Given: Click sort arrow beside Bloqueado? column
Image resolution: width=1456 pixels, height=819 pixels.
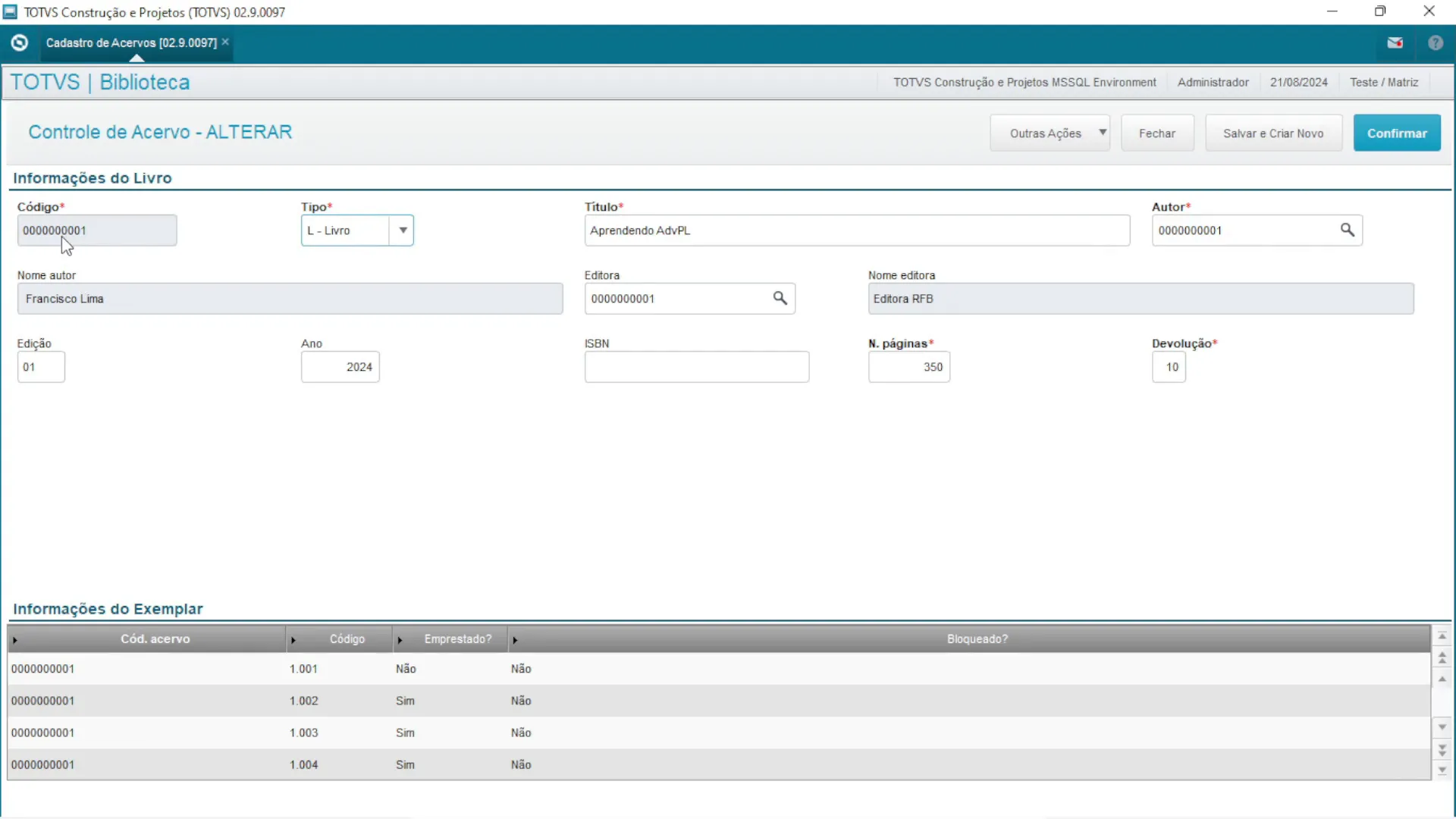Looking at the screenshot, I should (515, 640).
